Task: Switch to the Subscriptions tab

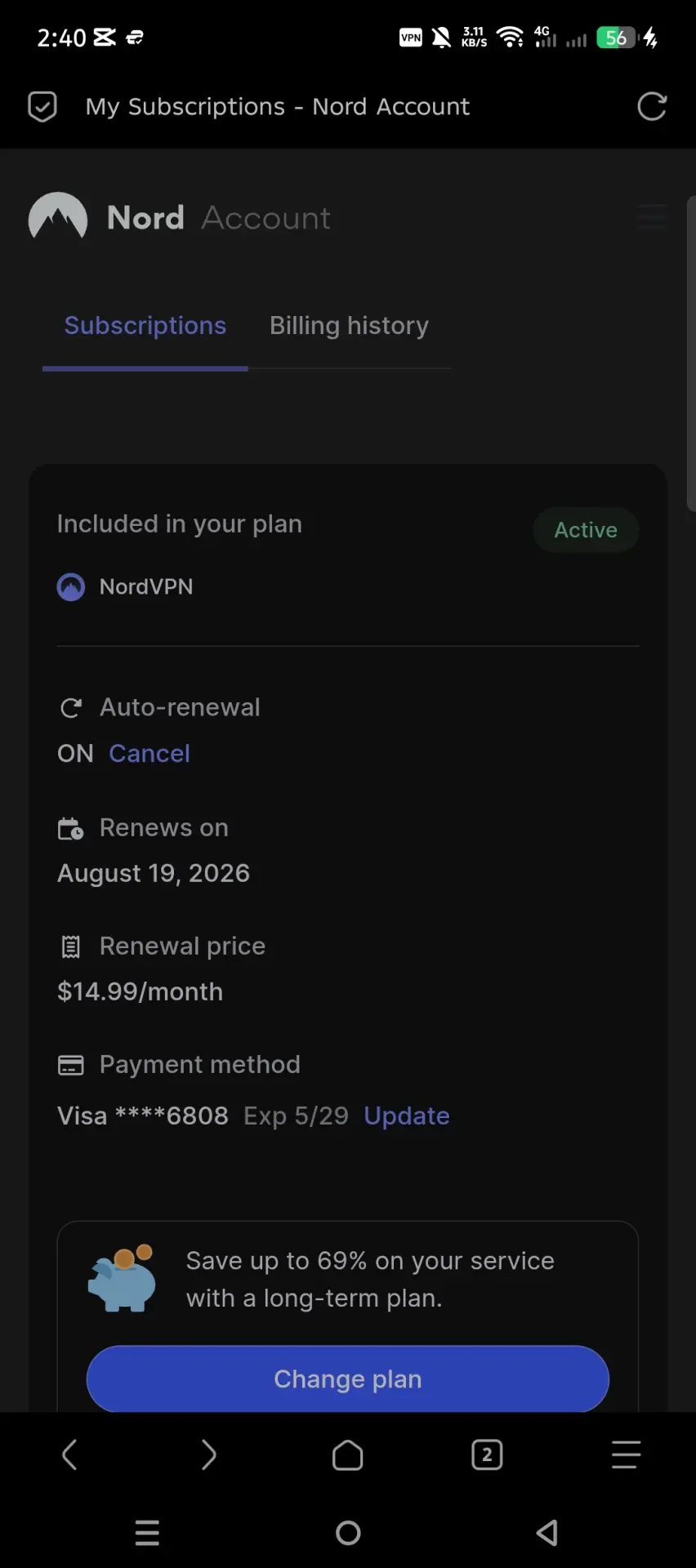Action: [145, 326]
